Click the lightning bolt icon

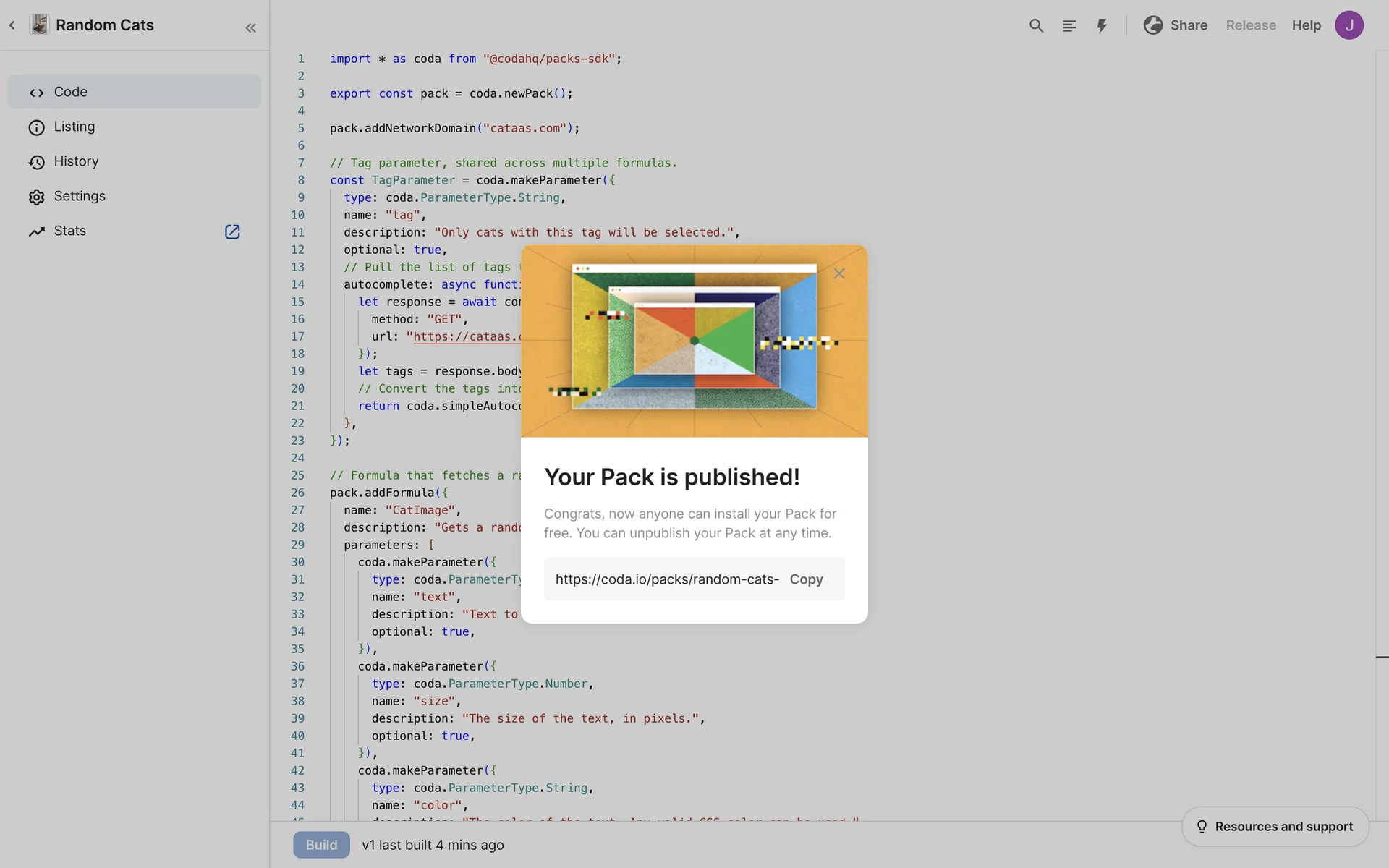click(x=1102, y=25)
